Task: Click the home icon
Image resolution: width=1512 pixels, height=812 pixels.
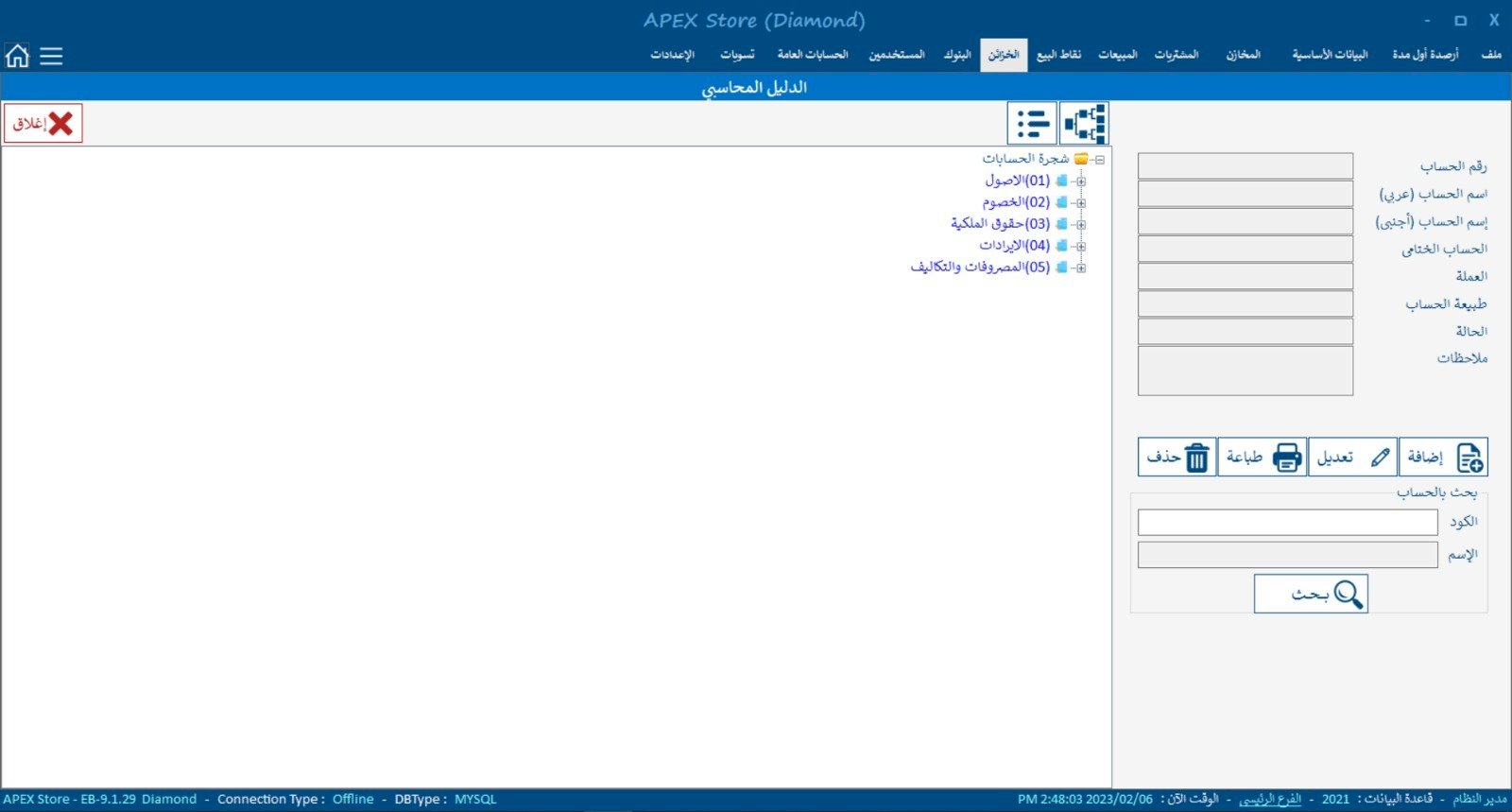Action: pyautogui.click(x=17, y=56)
